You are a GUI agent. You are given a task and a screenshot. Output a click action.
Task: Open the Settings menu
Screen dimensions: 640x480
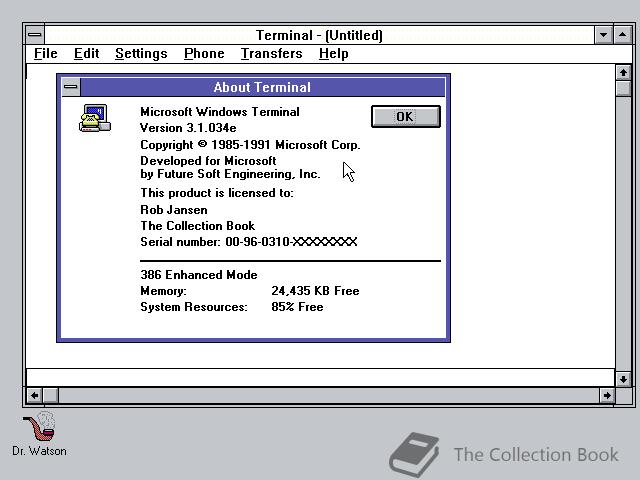pyautogui.click(x=141, y=53)
